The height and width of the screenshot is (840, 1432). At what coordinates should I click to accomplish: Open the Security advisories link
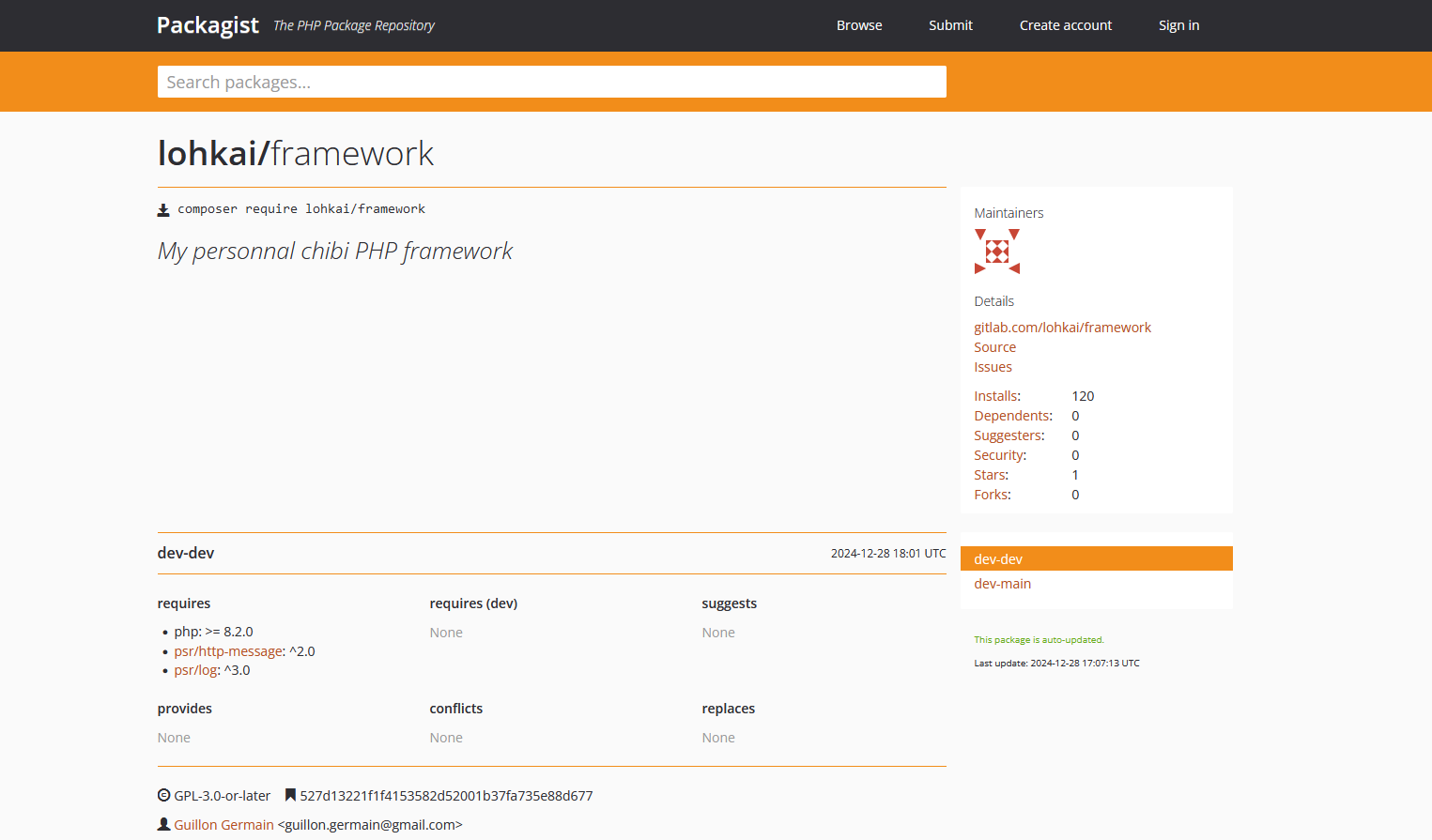(1000, 455)
